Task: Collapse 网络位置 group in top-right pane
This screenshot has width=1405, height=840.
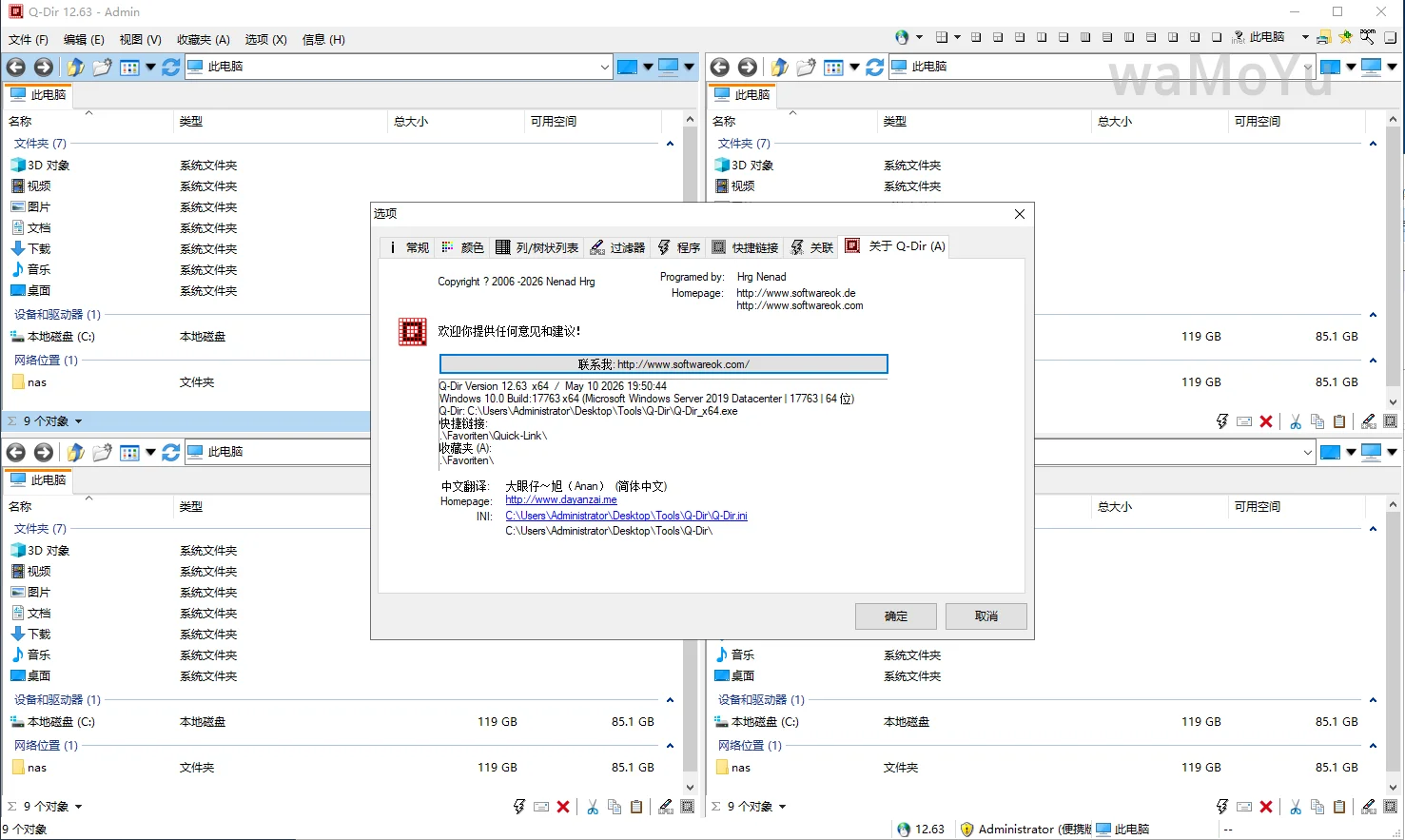Action: pos(1373,361)
